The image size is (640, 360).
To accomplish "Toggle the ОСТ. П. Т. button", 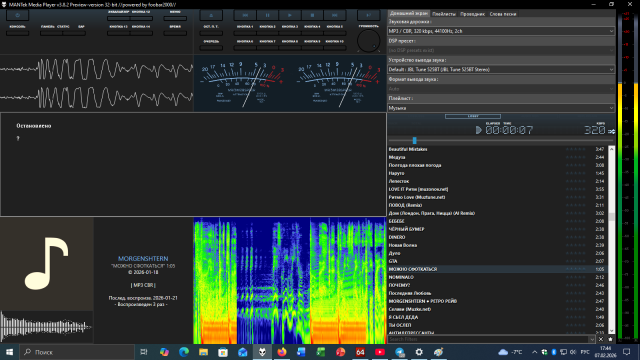I will click(x=211, y=33).
